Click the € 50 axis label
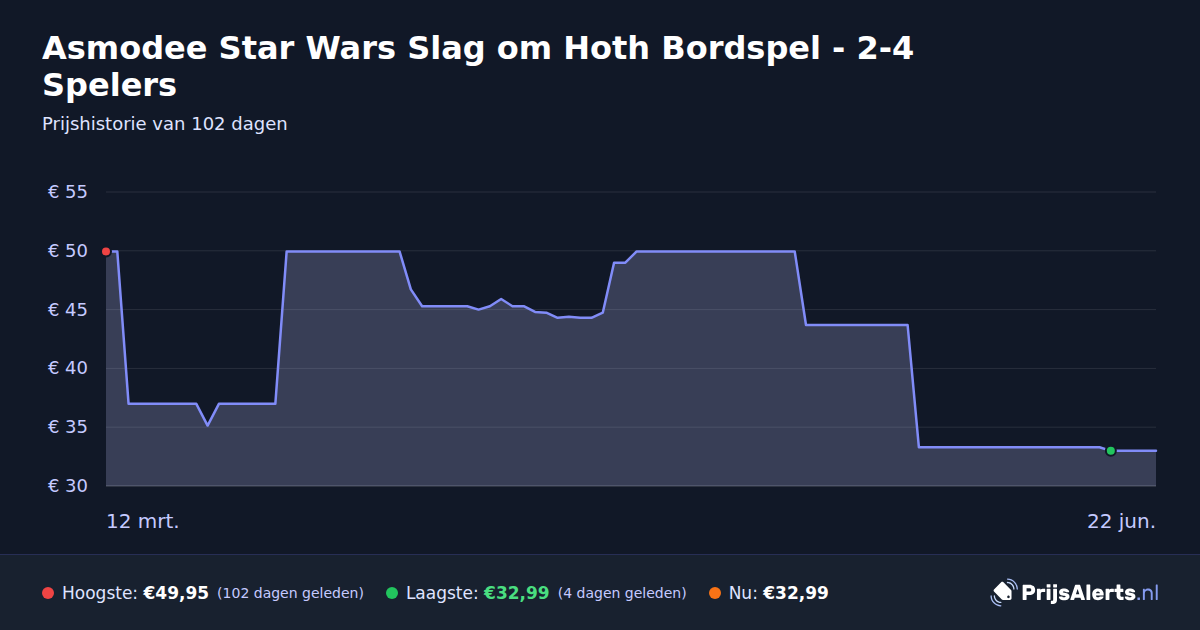Viewport: 1200px width, 630px height. (x=68, y=251)
